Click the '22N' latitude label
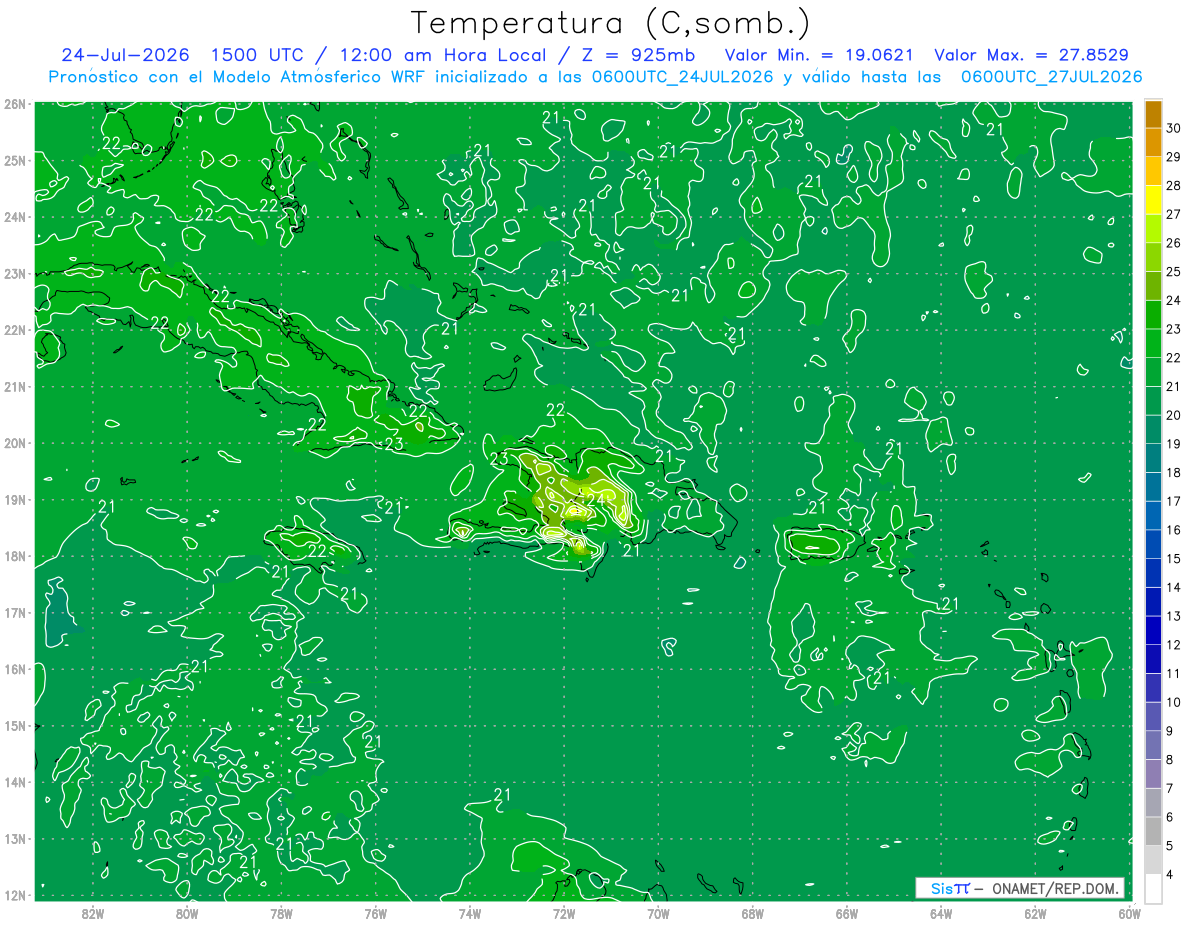 tap(14, 330)
